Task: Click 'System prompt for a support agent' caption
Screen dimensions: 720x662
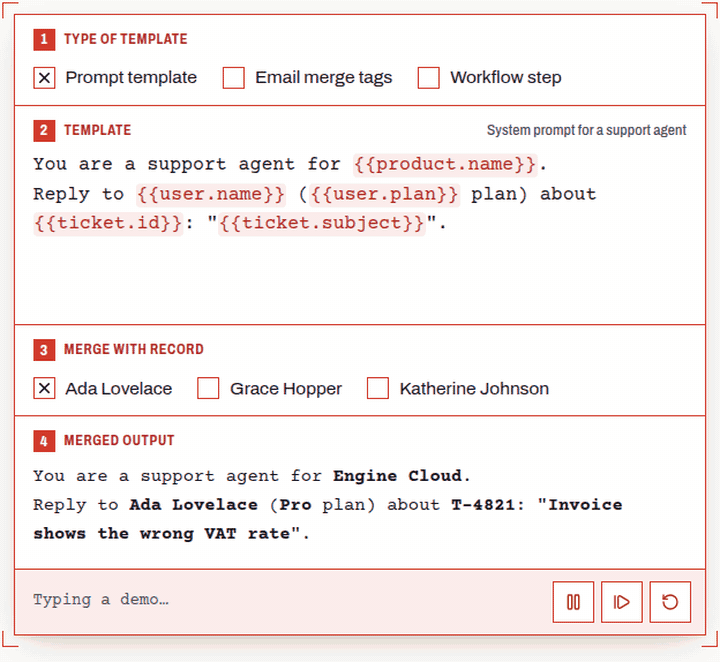Action: (x=586, y=130)
